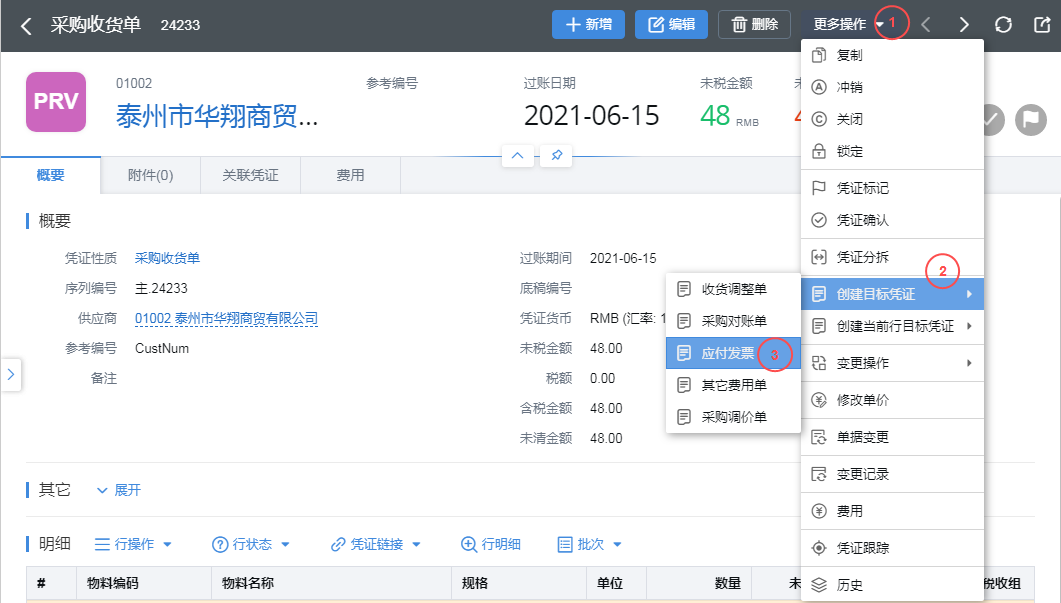Click the refresh icon in header
Viewport: 1061px width, 603px height.
click(1003, 25)
